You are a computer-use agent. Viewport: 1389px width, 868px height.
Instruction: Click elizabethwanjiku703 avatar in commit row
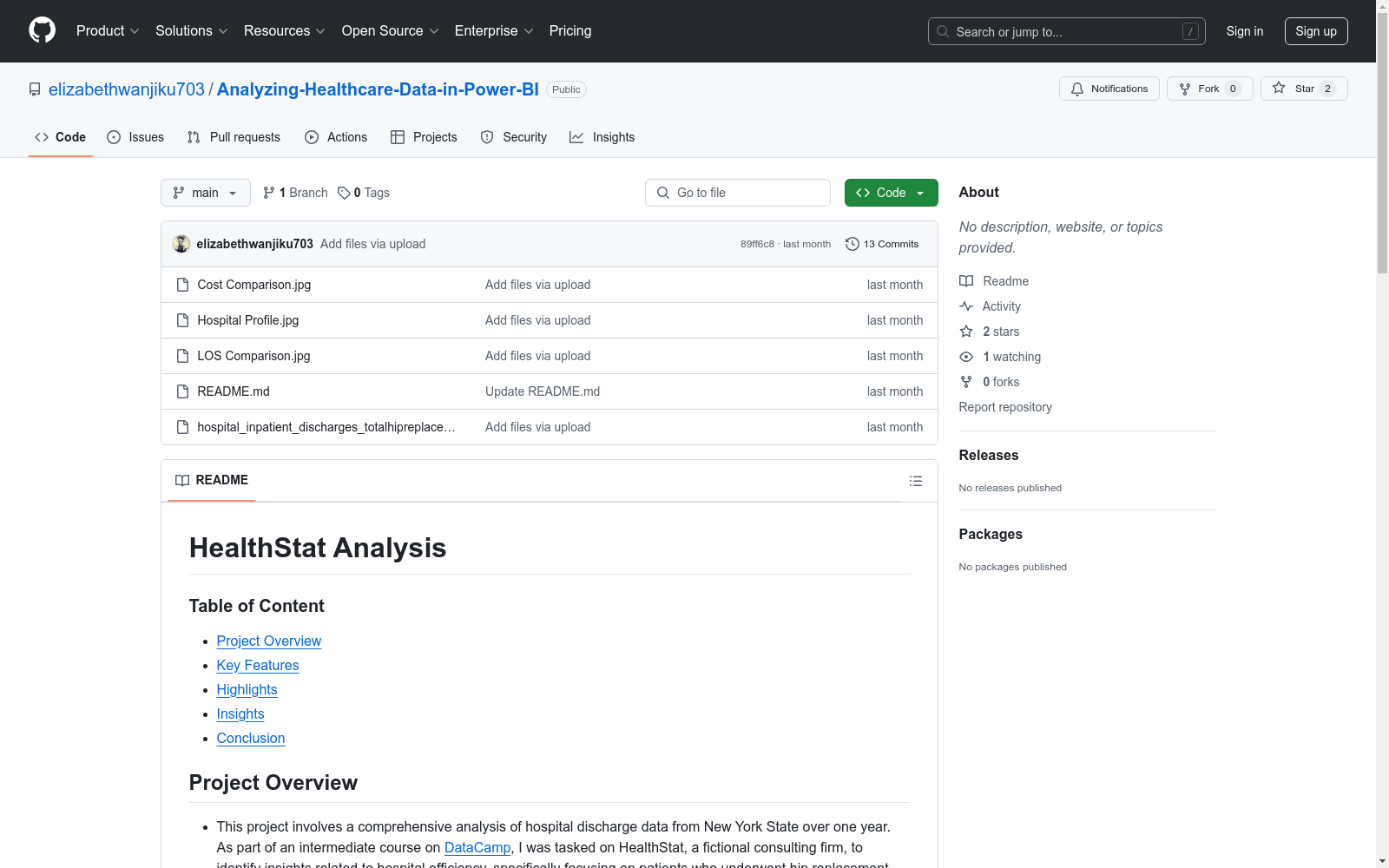pyautogui.click(x=181, y=244)
